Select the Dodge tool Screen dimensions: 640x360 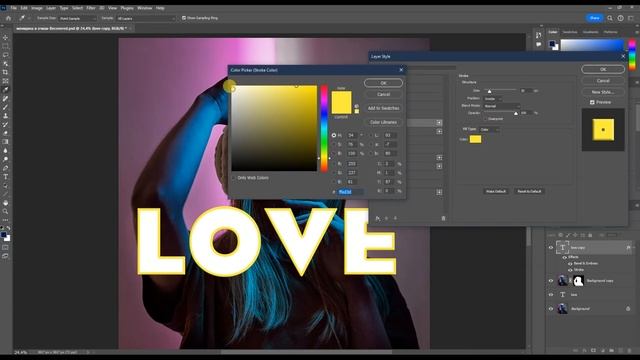5,159
